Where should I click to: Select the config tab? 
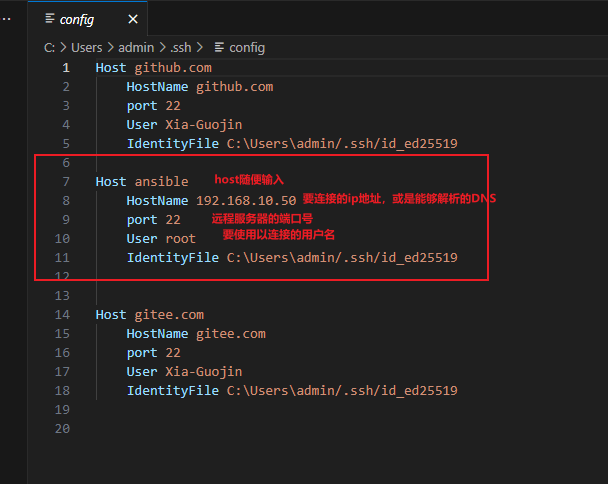click(x=88, y=19)
